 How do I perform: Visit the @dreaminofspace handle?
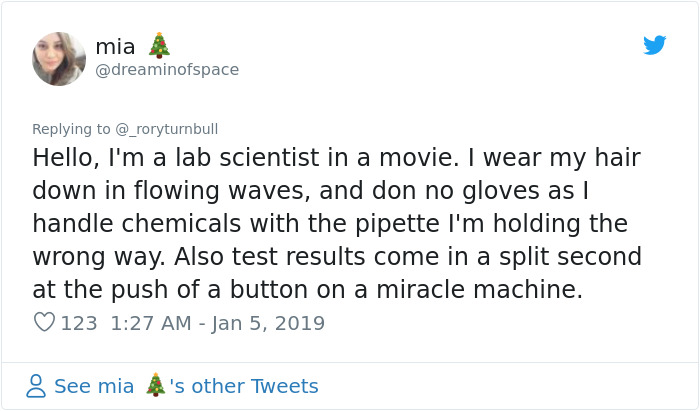point(166,70)
